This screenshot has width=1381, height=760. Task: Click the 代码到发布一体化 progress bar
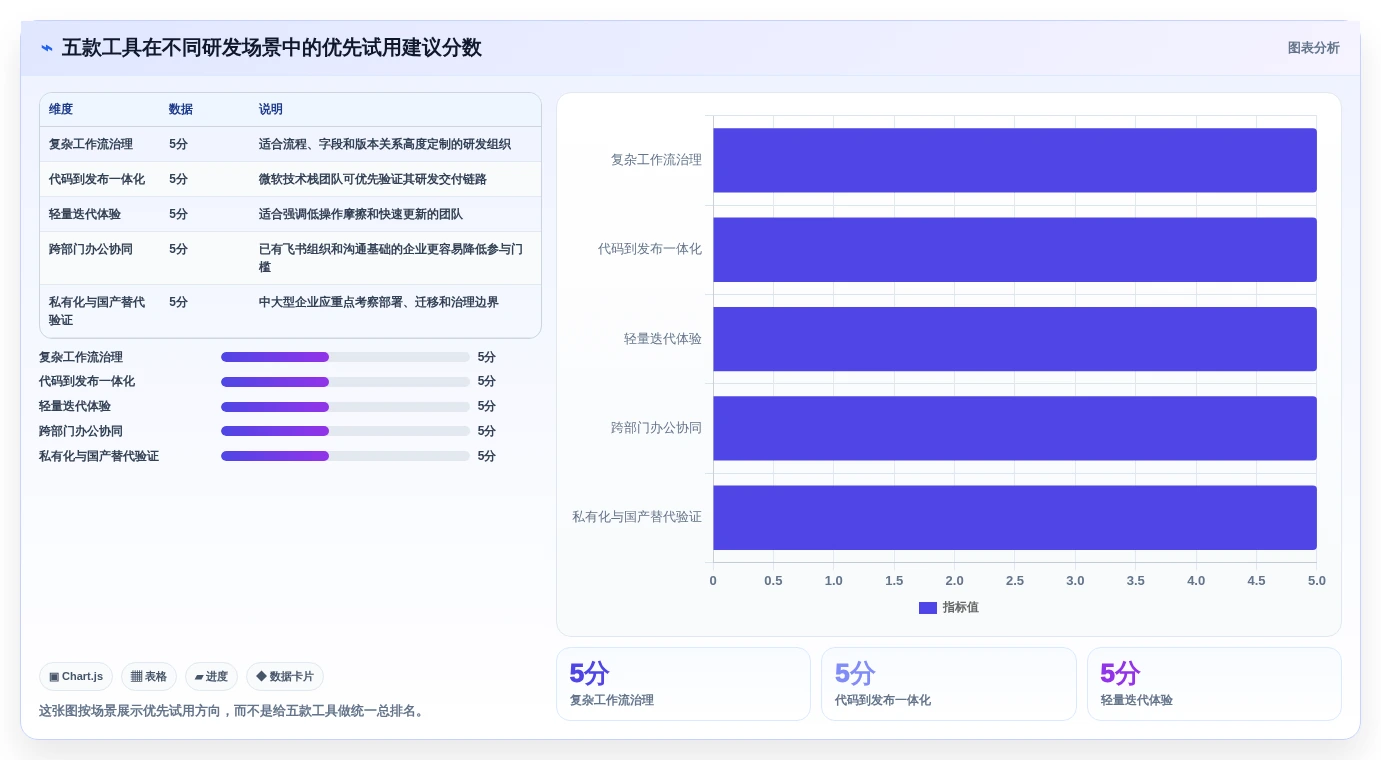(345, 382)
